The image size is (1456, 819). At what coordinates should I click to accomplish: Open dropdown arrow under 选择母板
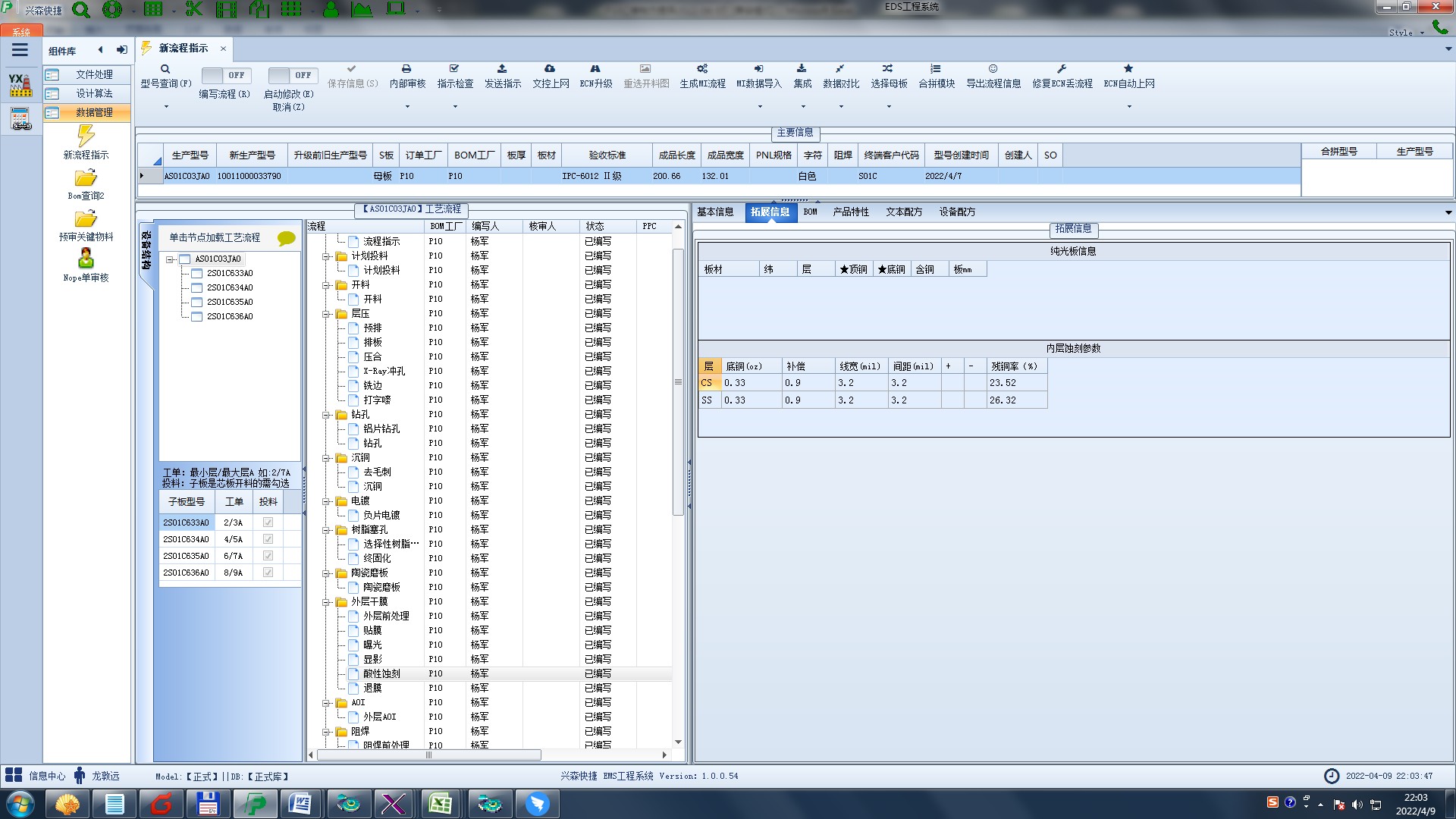(x=889, y=106)
